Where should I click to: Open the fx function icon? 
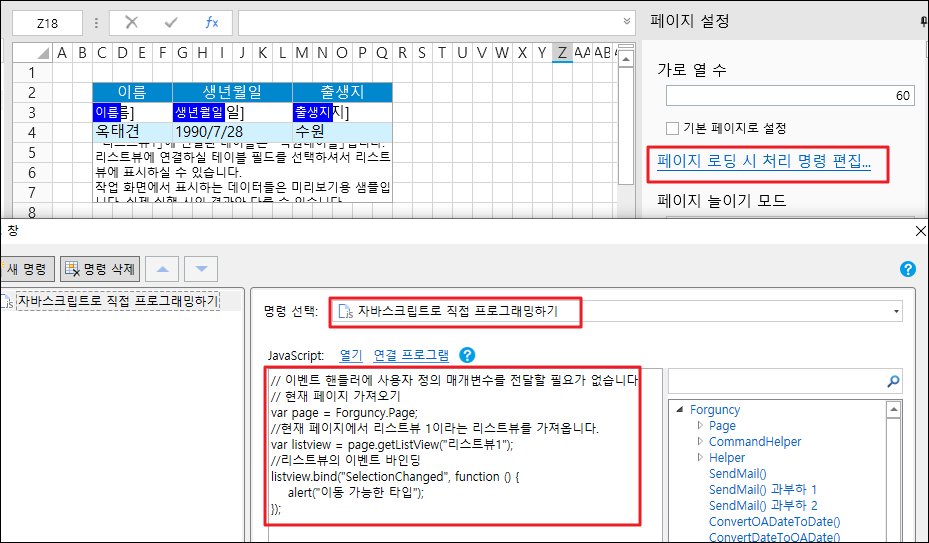coord(212,23)
